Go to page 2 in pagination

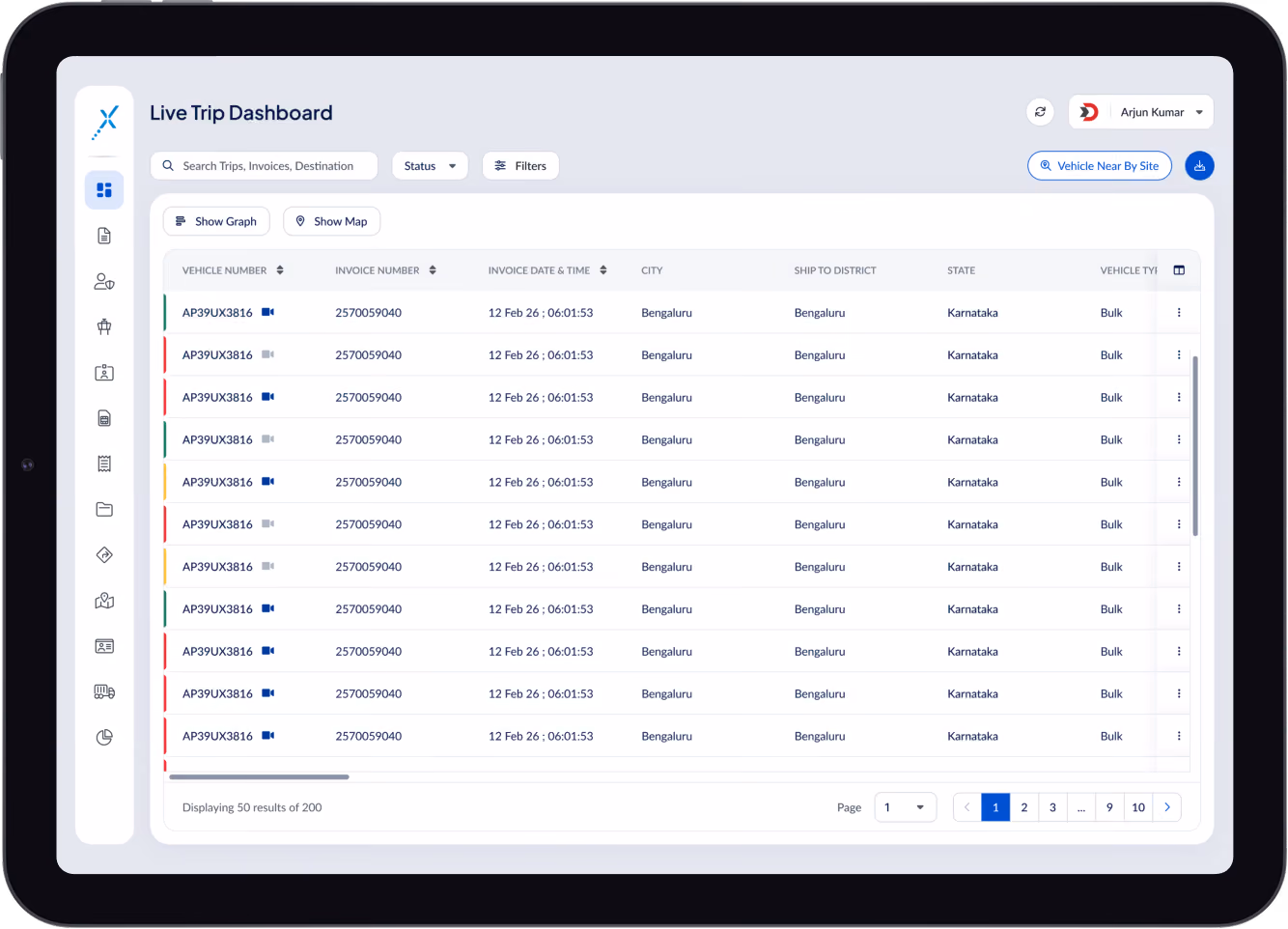[x=1024, y=807]
